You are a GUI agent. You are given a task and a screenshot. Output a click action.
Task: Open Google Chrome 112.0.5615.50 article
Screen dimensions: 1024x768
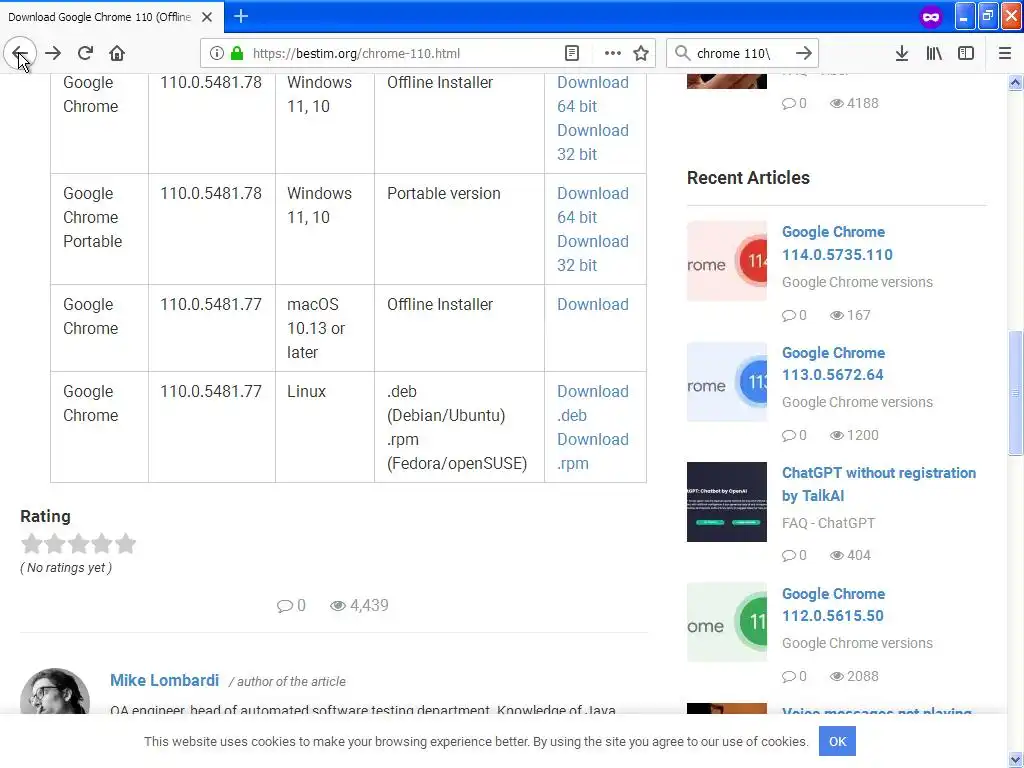[x=833, y=605]
